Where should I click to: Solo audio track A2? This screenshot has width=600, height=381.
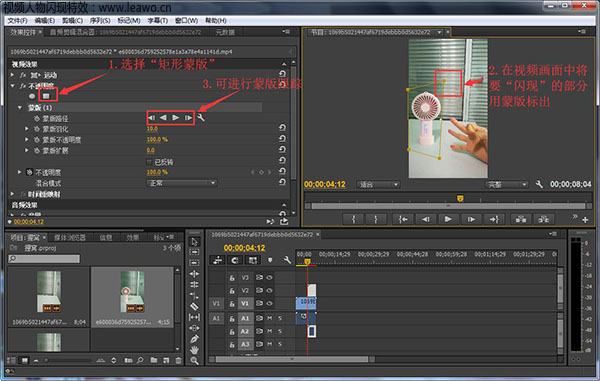pyautogui.click(x=280, y=331)
